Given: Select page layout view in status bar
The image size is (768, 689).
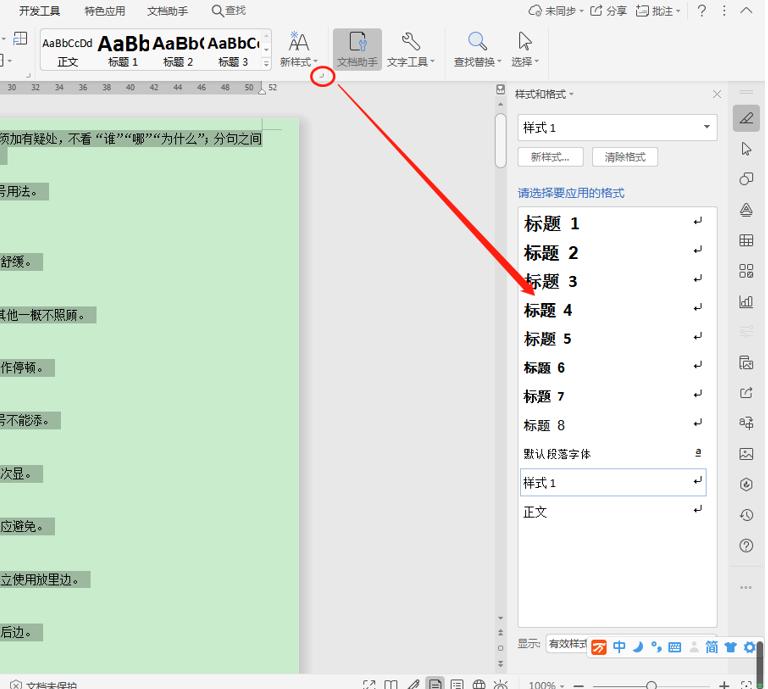Looking at the screenshot, I should click(434, 685).
